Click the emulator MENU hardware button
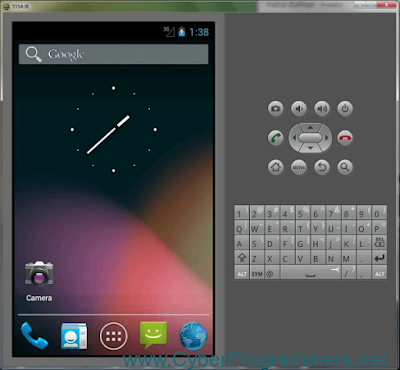Screen dimensions: 400x370 point(299,167)
